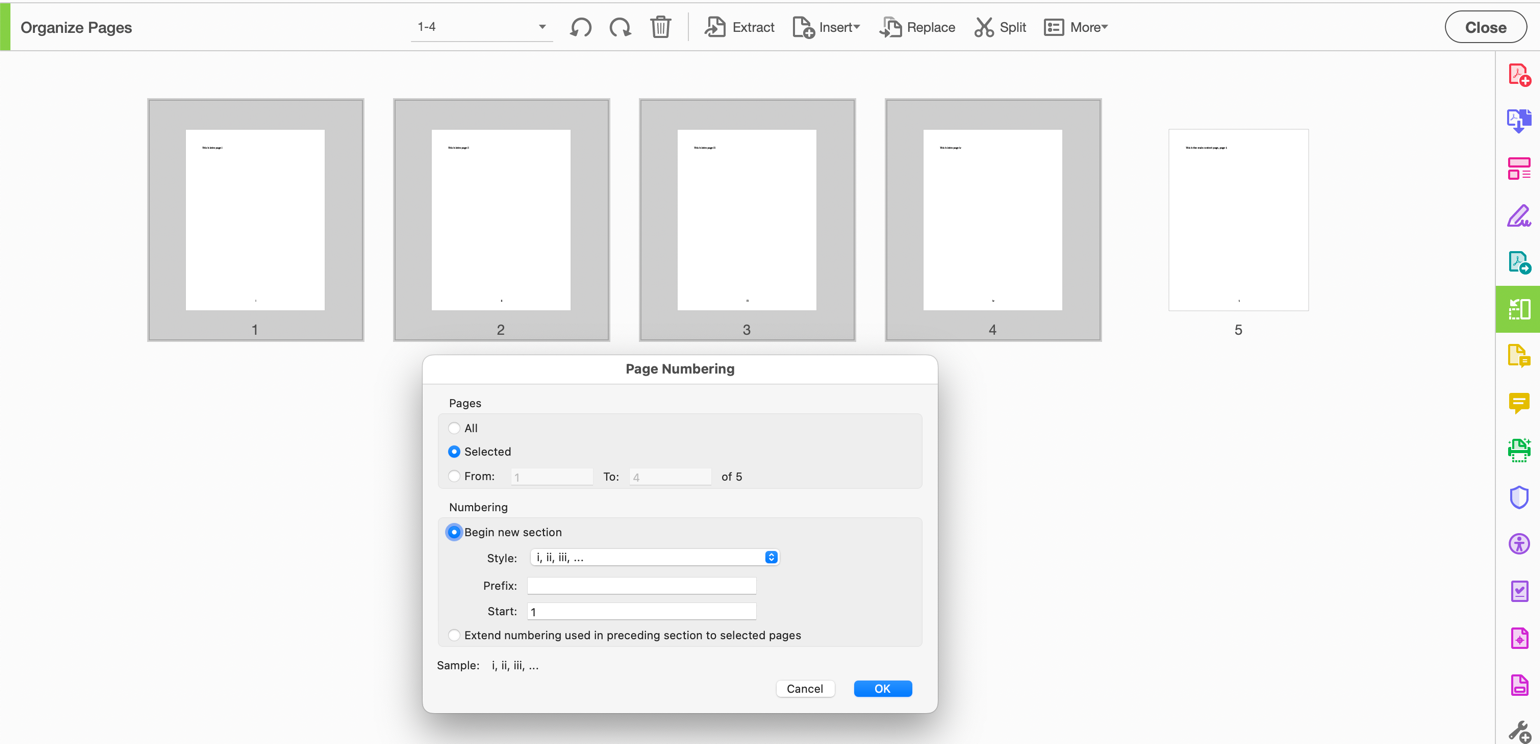The height and width of the screenshot is (744, 1540).
Task: Rotate pages counterclockwise
Action: click(x=580, y=27)
